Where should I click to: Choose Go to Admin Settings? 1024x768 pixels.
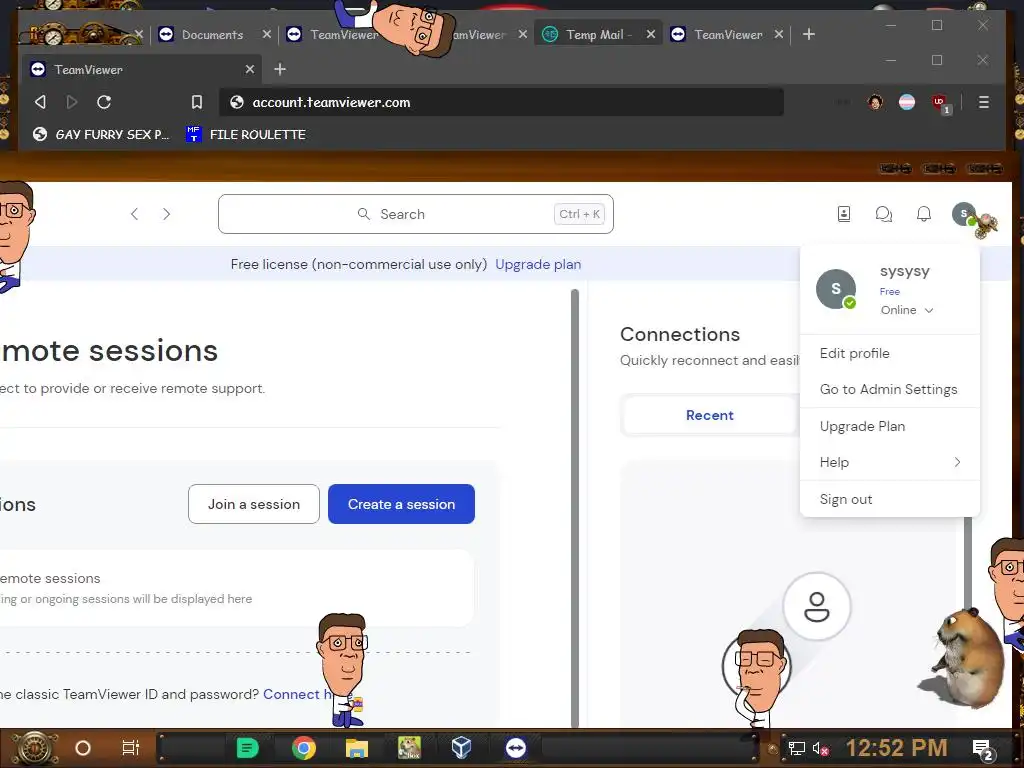[888, 389]
